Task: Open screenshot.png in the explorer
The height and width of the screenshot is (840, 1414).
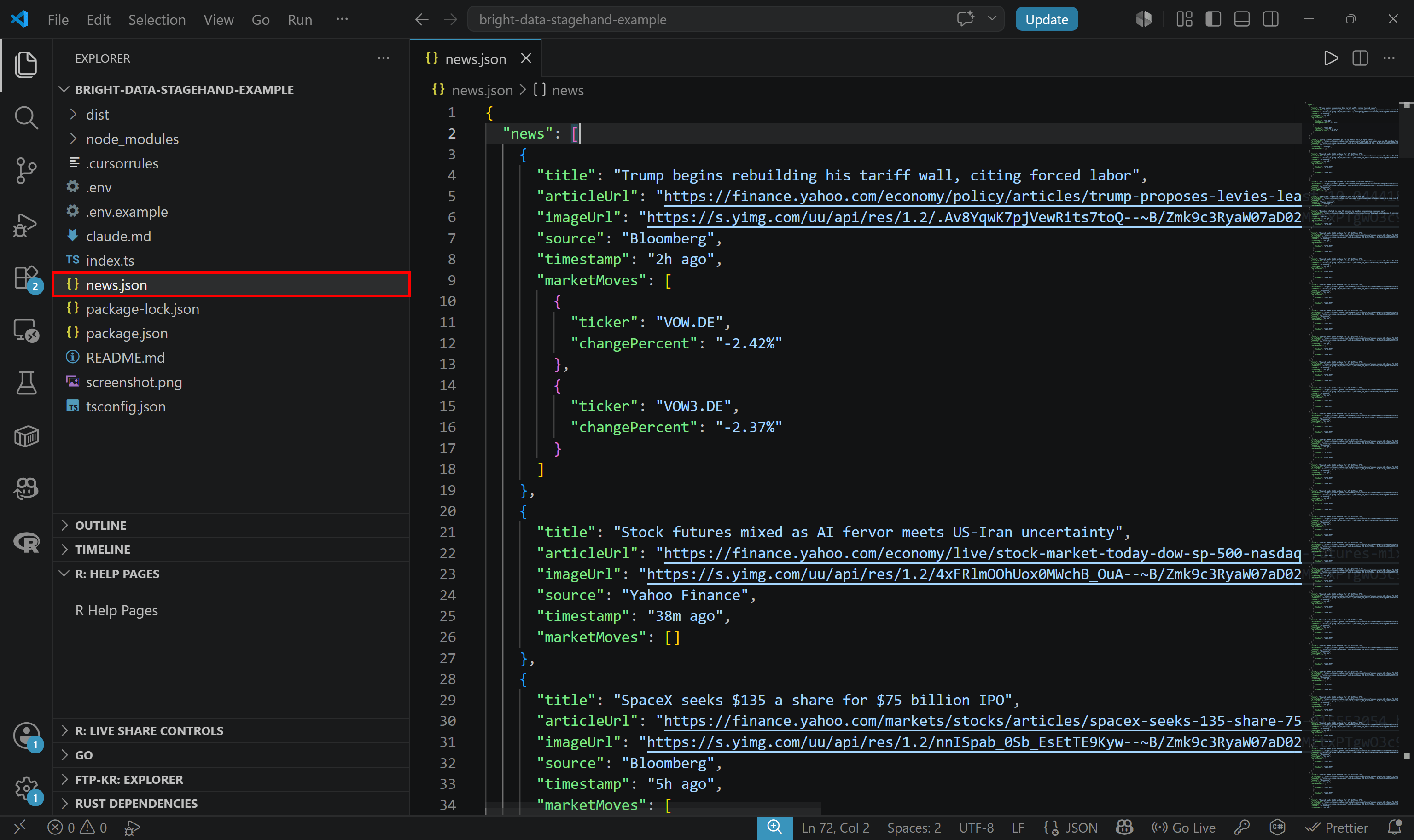Action: coord(231,382)
